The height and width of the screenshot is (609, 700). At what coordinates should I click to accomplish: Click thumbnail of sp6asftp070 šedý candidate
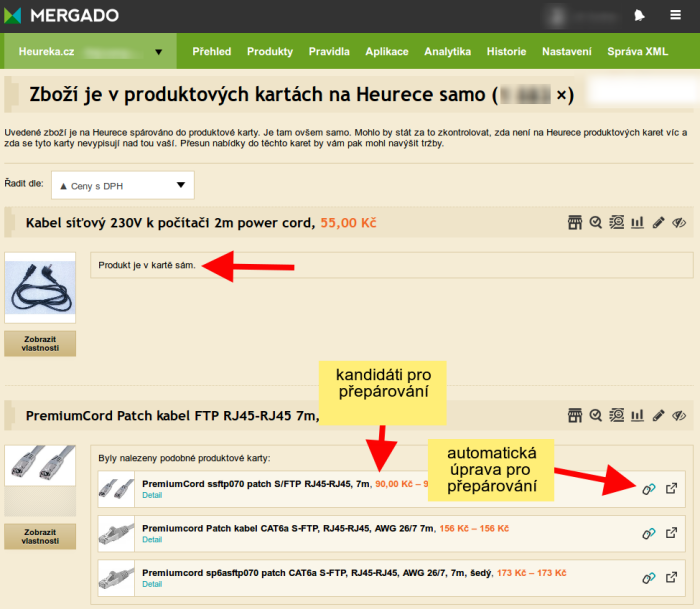point(116,578)
